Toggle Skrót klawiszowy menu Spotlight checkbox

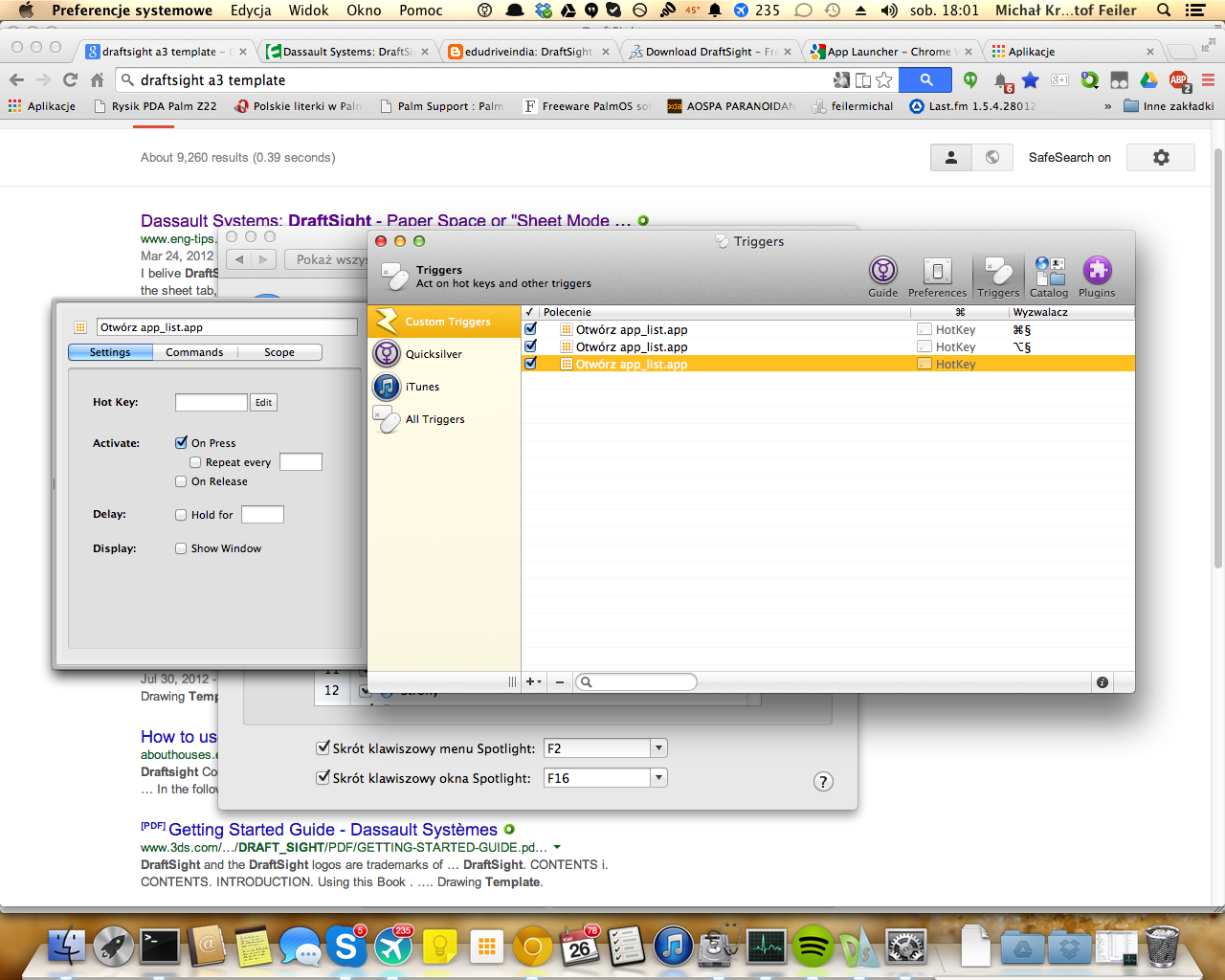pyautogui.click(x=323, y=748)
